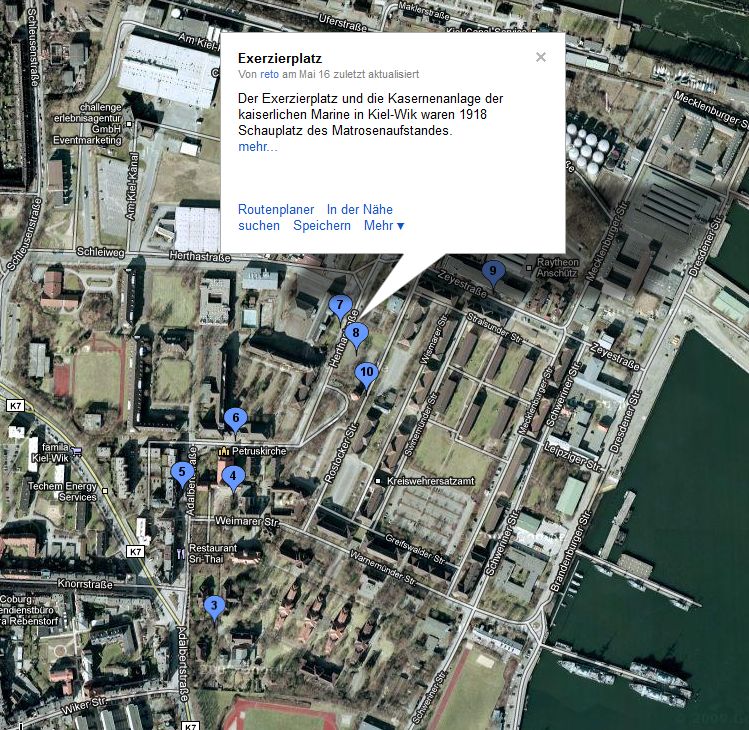Screen dimensions: 749x730
Task: Click the Petruskirche label
Action: point(259,451)
